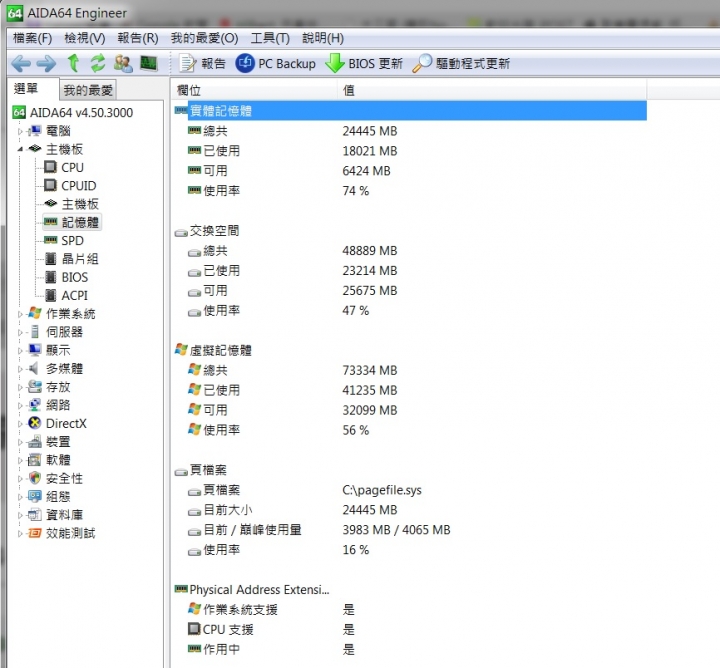Select the 晶片組 tree item
The height and width of the screenshot is (668, 720).
tap(80, 259)
